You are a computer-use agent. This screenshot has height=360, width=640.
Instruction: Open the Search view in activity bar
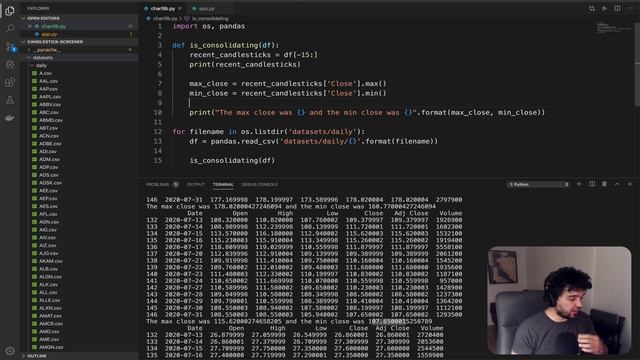pos(10,28)
